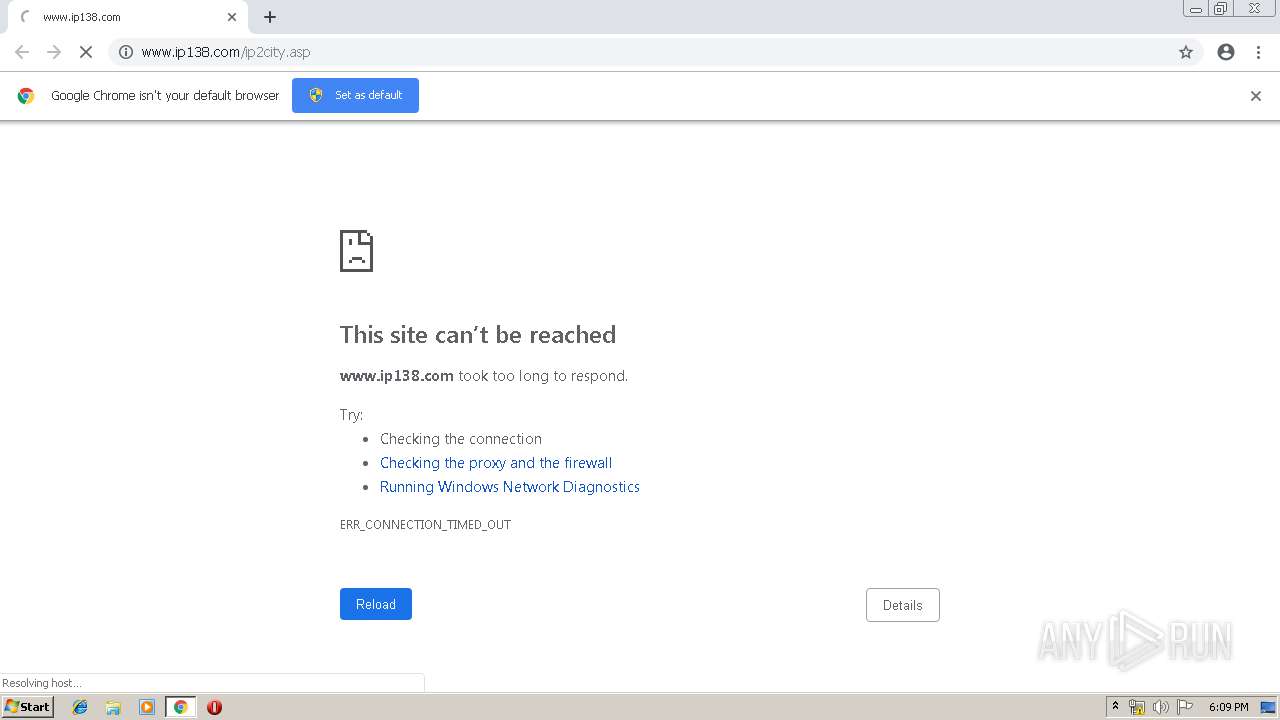Open the network tray icon
The image size is (1280, 720).
(x=1137, y=707)
